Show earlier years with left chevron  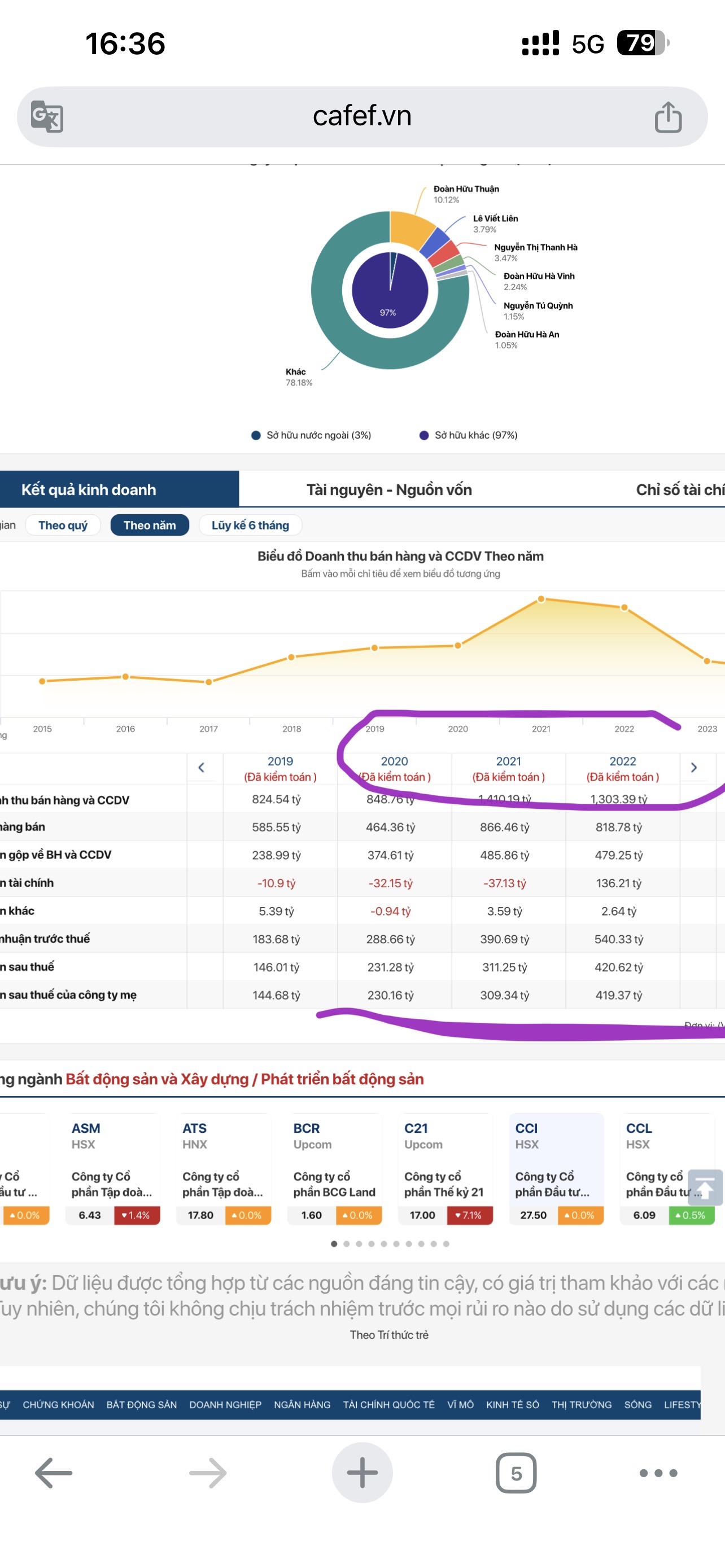[x=202, y=768]
